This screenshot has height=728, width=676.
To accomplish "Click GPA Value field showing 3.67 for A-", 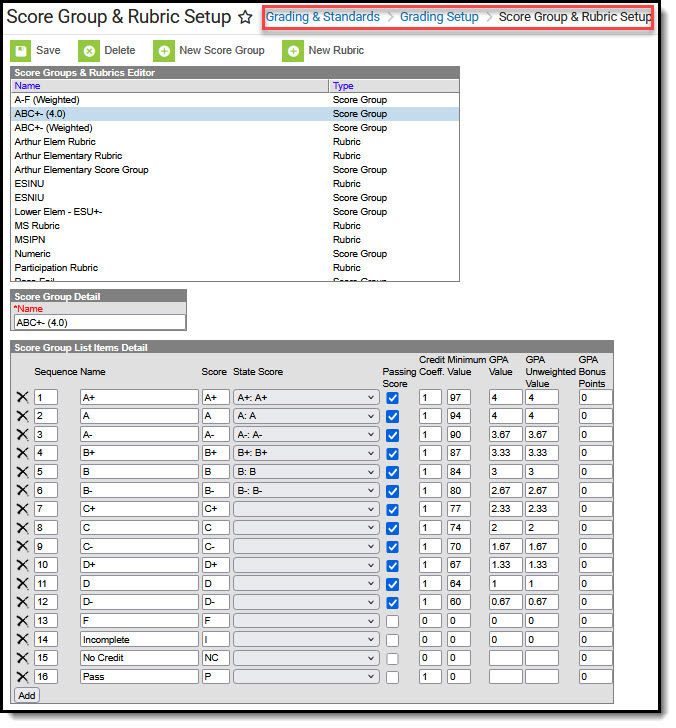I will (506, 435).
